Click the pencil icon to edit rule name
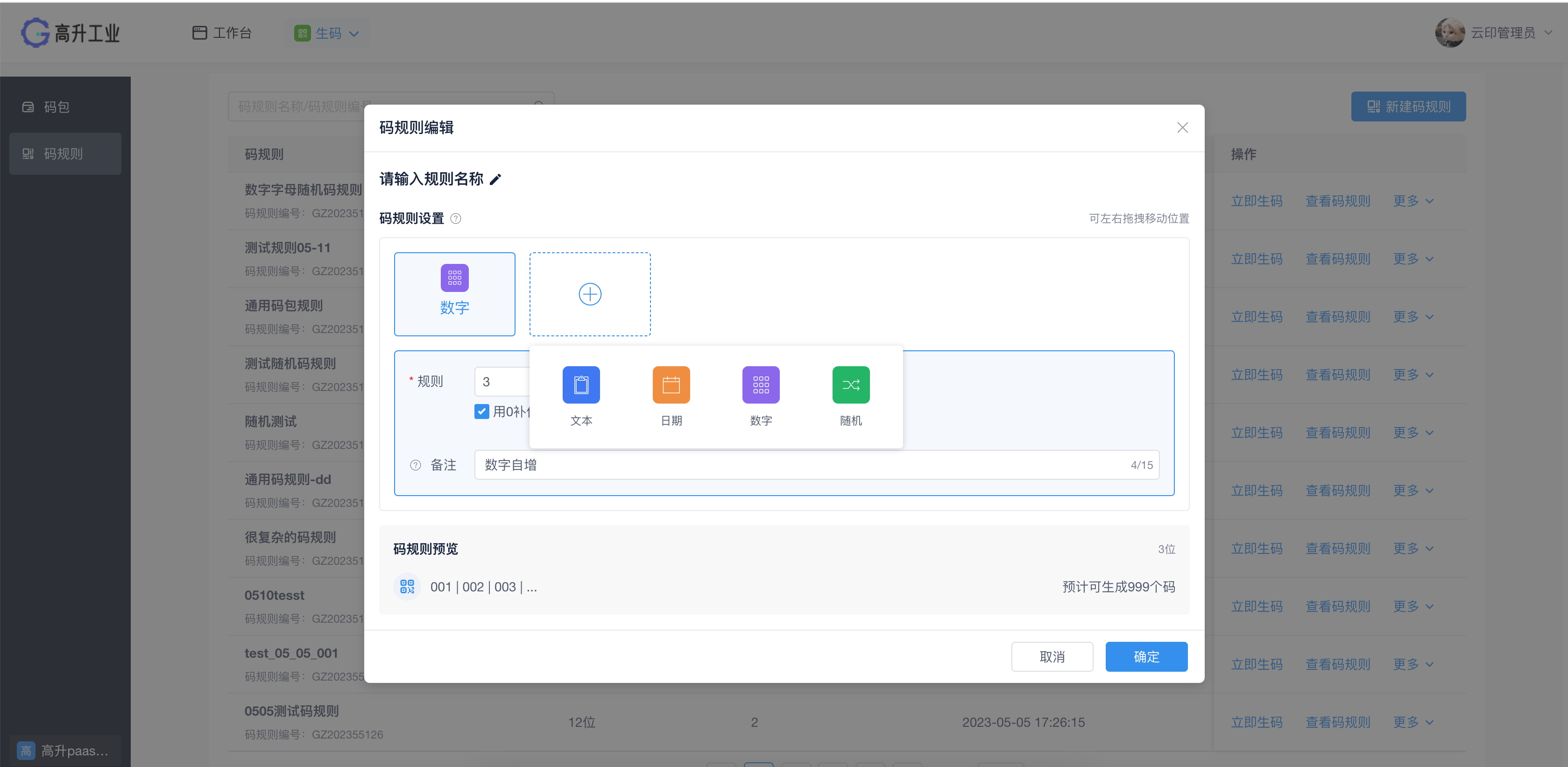Viewport: 1568px width, 767px height. [x=495, y=179]
